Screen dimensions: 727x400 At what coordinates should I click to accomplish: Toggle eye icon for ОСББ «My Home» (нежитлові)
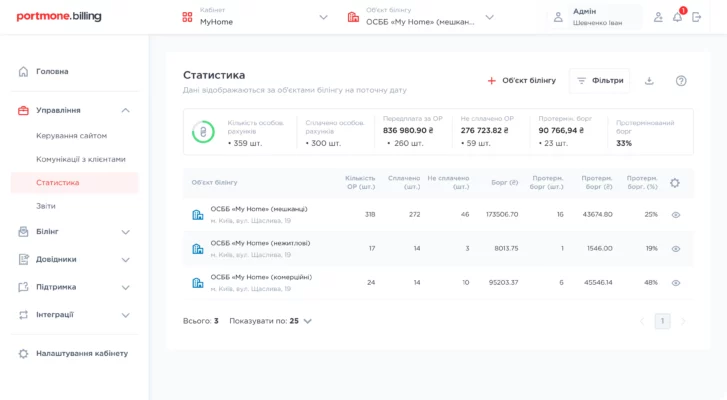(x=676, y=249)
